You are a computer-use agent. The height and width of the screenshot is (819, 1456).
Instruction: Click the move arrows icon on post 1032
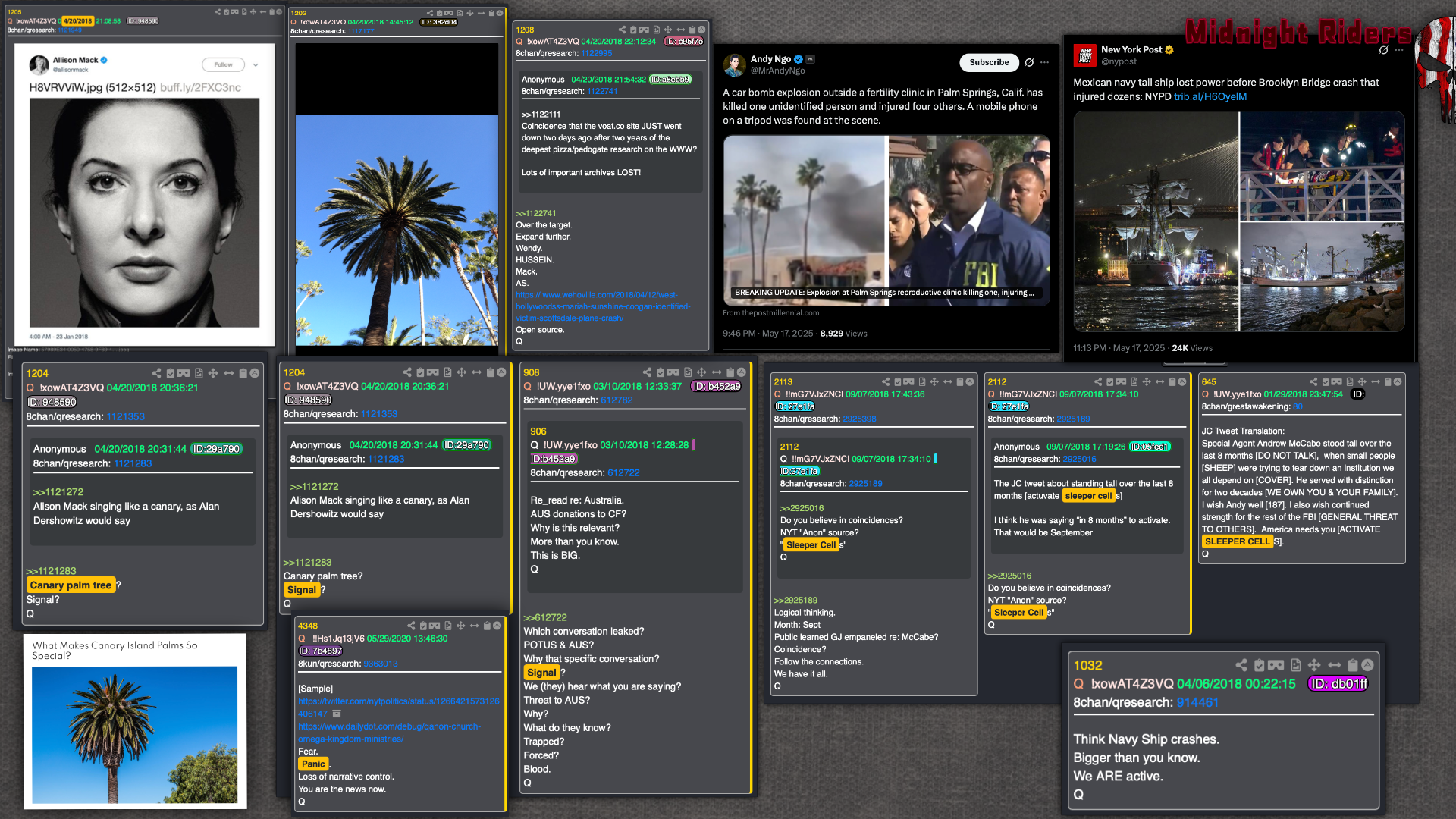(x=1314, y=665)
